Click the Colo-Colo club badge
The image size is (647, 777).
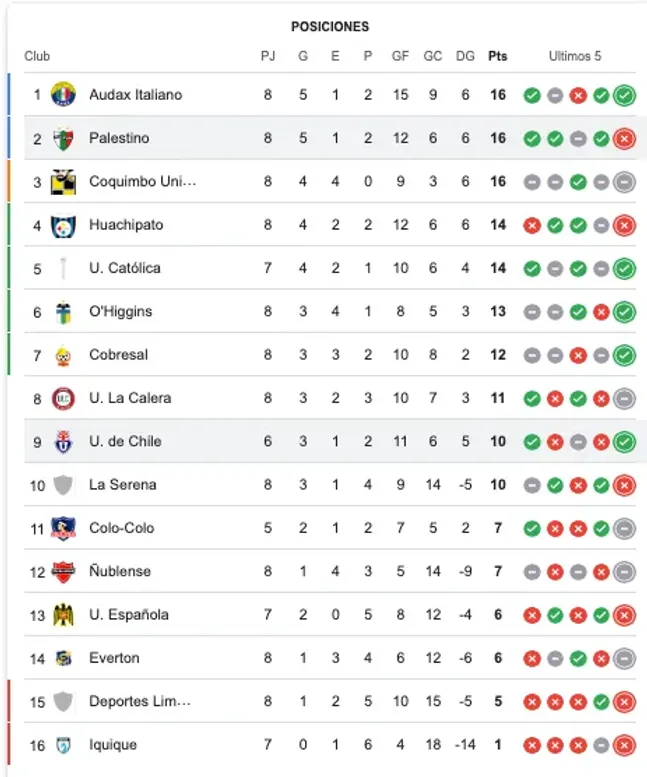point(63,528)
